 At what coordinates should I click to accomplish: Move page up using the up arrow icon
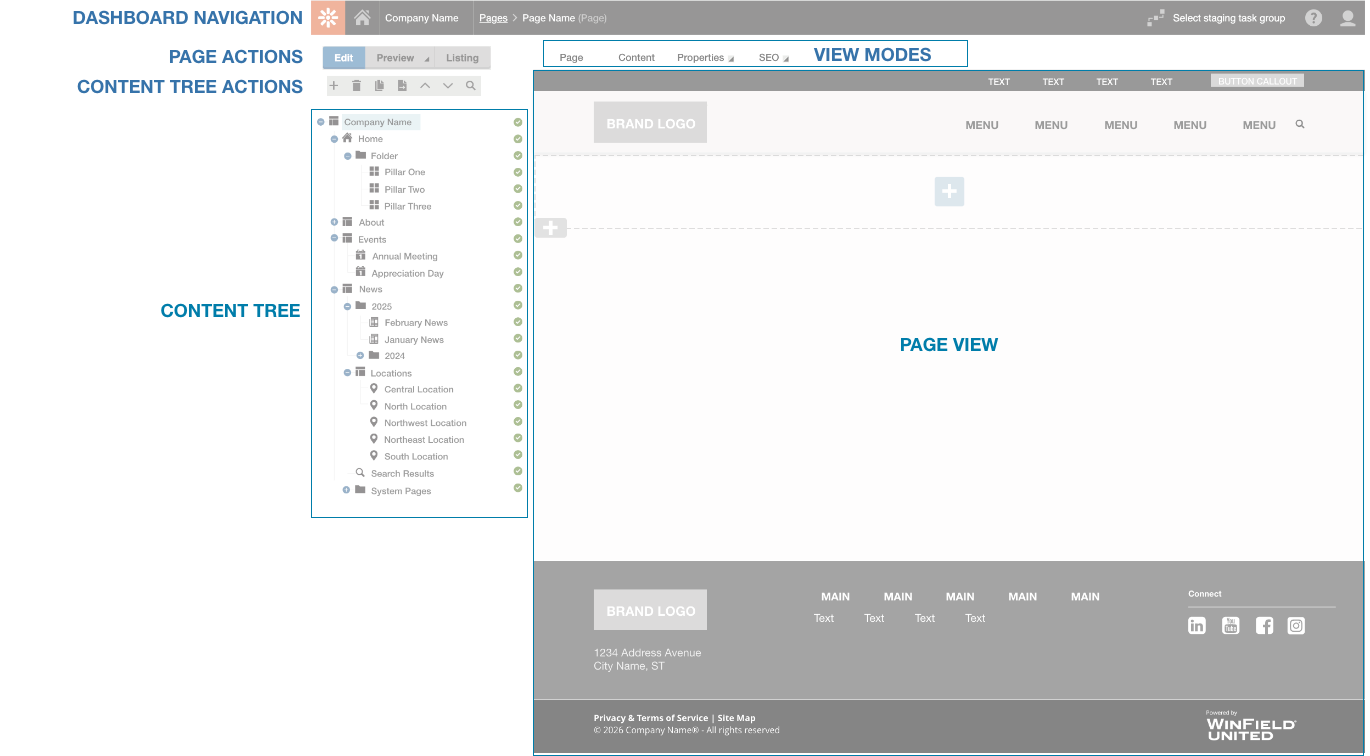click(425, 86)
